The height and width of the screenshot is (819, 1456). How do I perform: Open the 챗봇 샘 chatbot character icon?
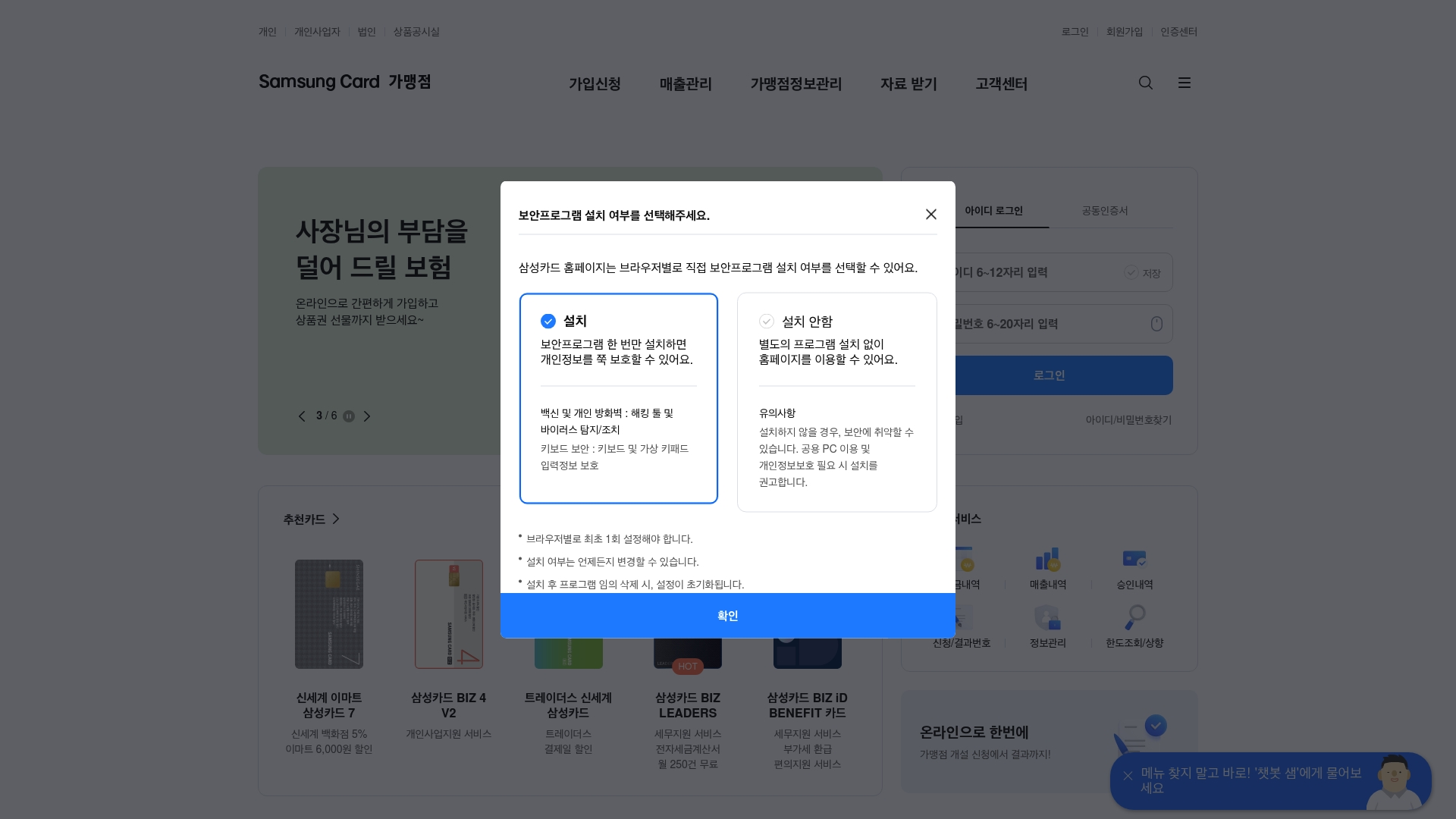pos(1398,781)
